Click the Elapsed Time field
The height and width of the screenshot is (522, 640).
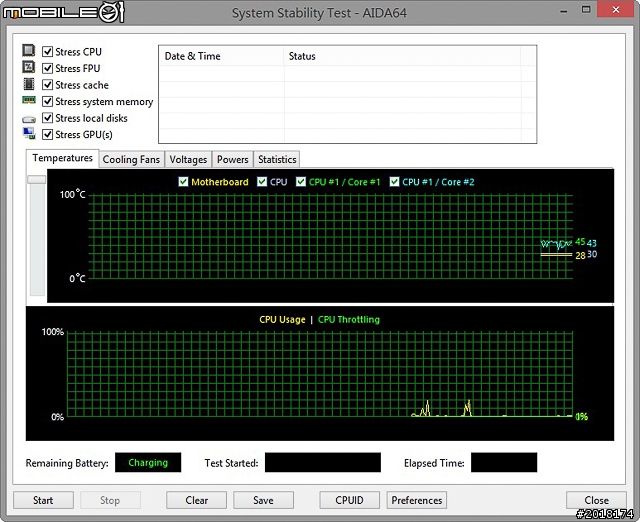(x=504, y=462)
